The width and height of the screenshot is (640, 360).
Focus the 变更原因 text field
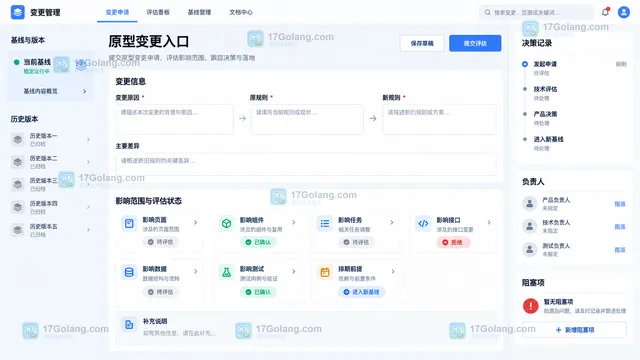point(174,120)
